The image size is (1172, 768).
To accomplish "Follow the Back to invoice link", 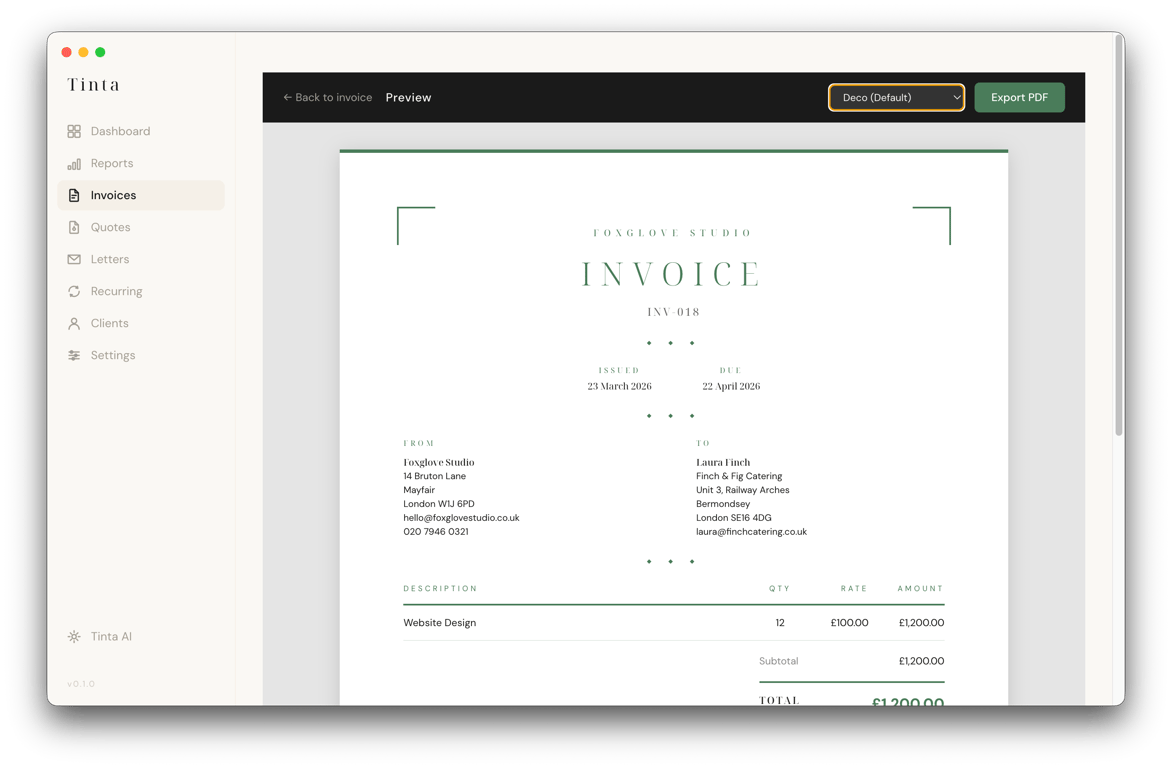I will [330, 97].
